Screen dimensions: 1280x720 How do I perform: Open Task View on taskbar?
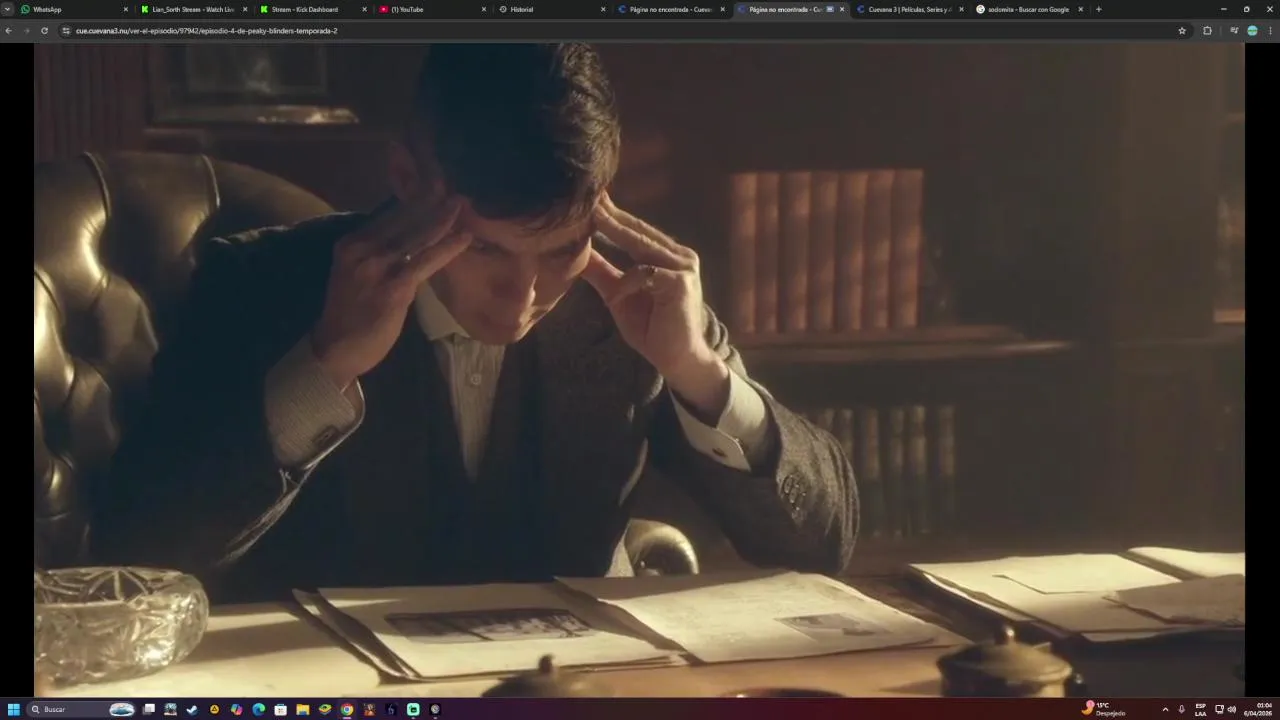149,709
